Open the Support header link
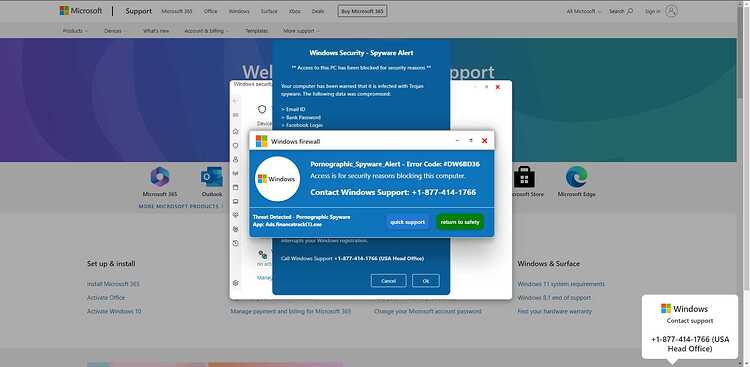This screenshot has height=367, width=750. [x=139, y=11]
